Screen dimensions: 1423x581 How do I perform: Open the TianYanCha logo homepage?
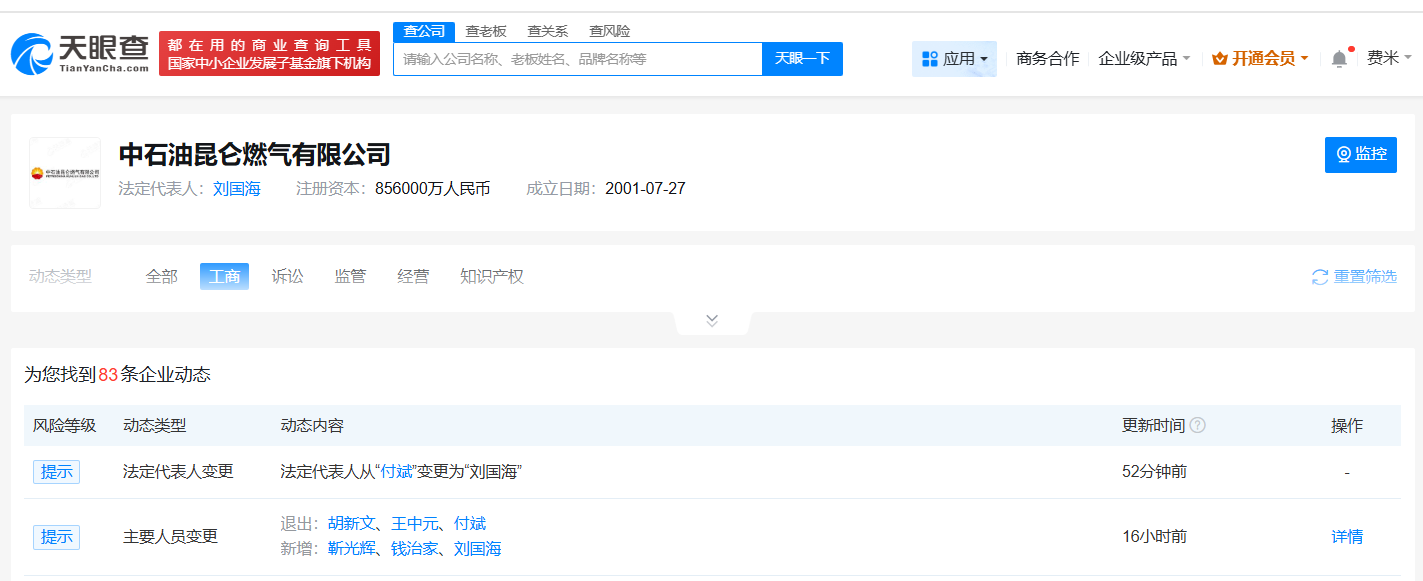80,54
